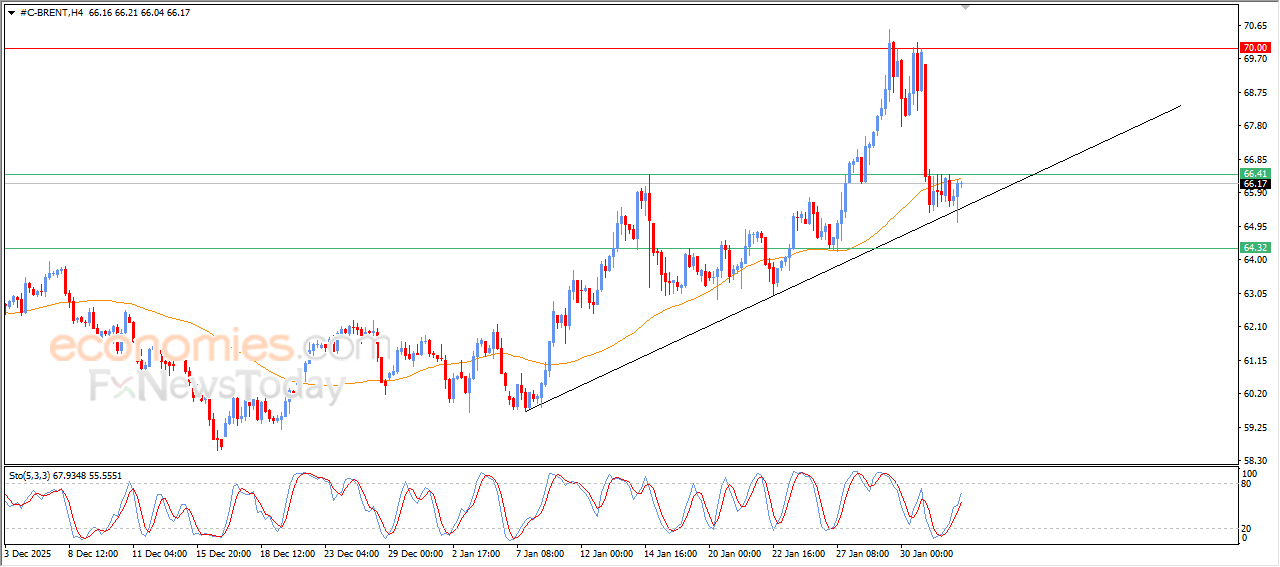Click the 59.25 price axis label
The height and width of the screenshot is (567, 1280).
point(1255,428)
